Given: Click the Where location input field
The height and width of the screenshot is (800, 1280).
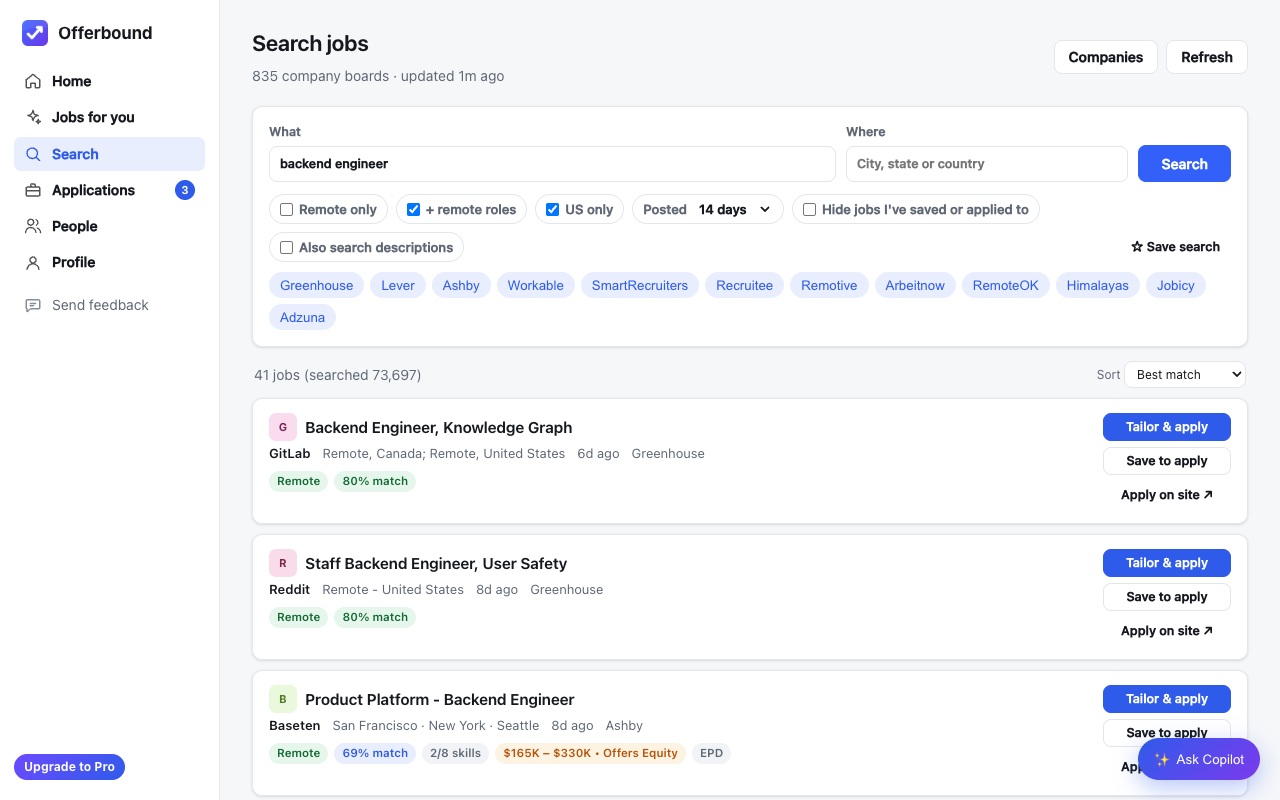Looking at the screenshot, I should point(987,164).
